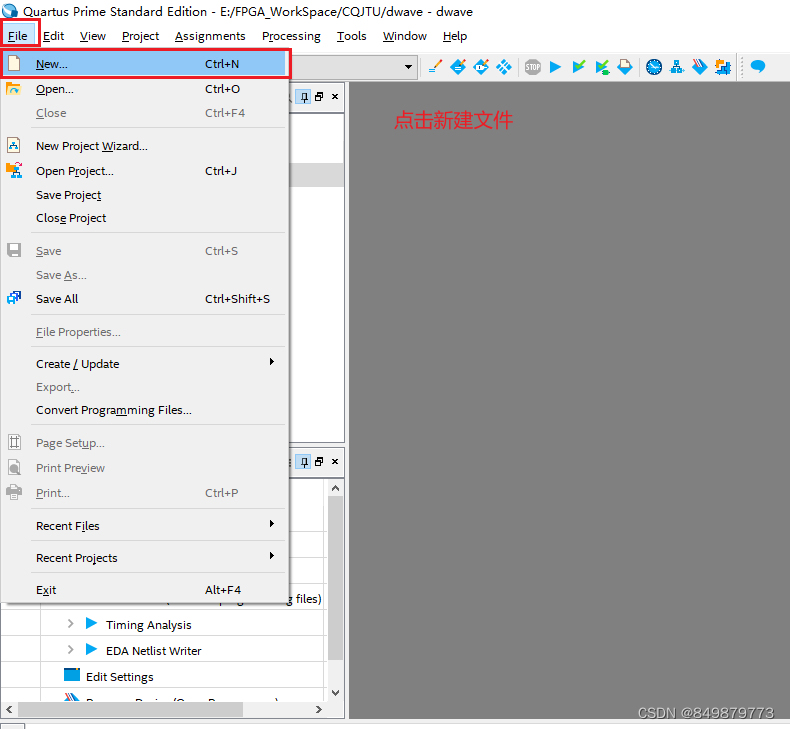
Task: Expand the Recent Files submenu
Action: pos(272,523)
